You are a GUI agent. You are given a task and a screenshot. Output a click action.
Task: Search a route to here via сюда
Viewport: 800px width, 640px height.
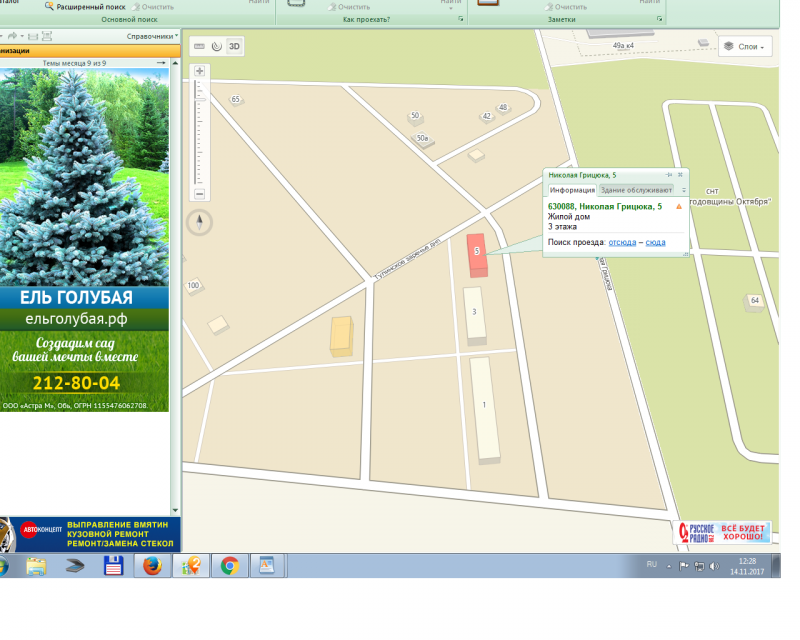(x=655, y=242)
